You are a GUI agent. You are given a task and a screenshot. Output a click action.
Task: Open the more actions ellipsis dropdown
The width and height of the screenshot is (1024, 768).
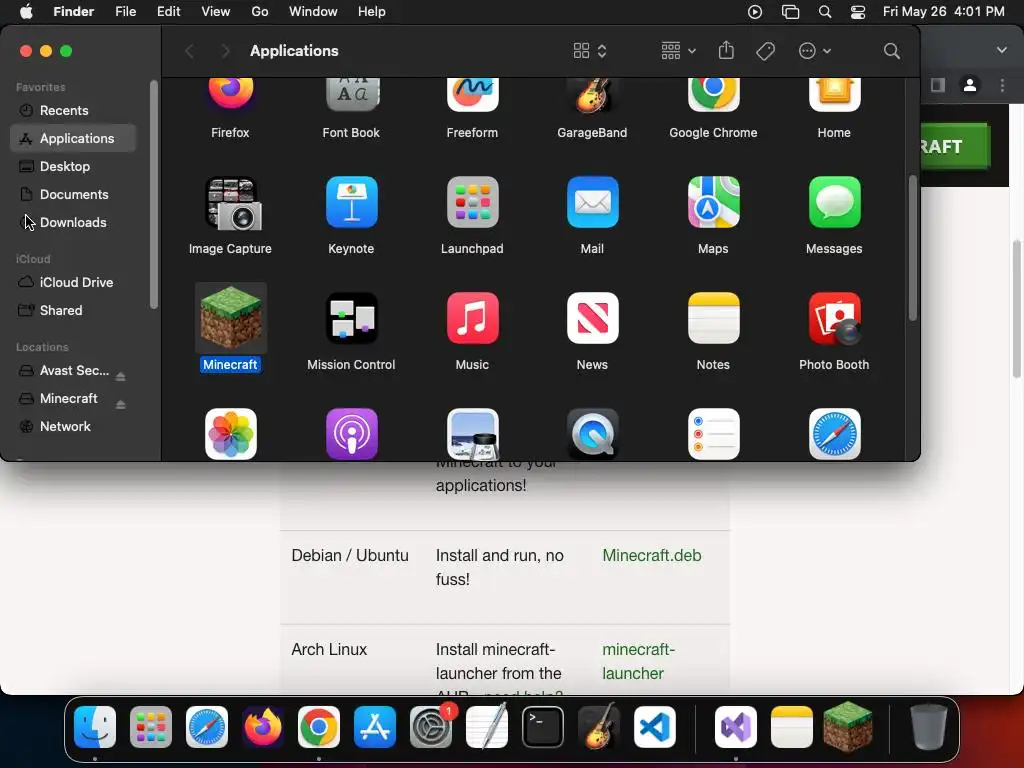click(814, 51)
